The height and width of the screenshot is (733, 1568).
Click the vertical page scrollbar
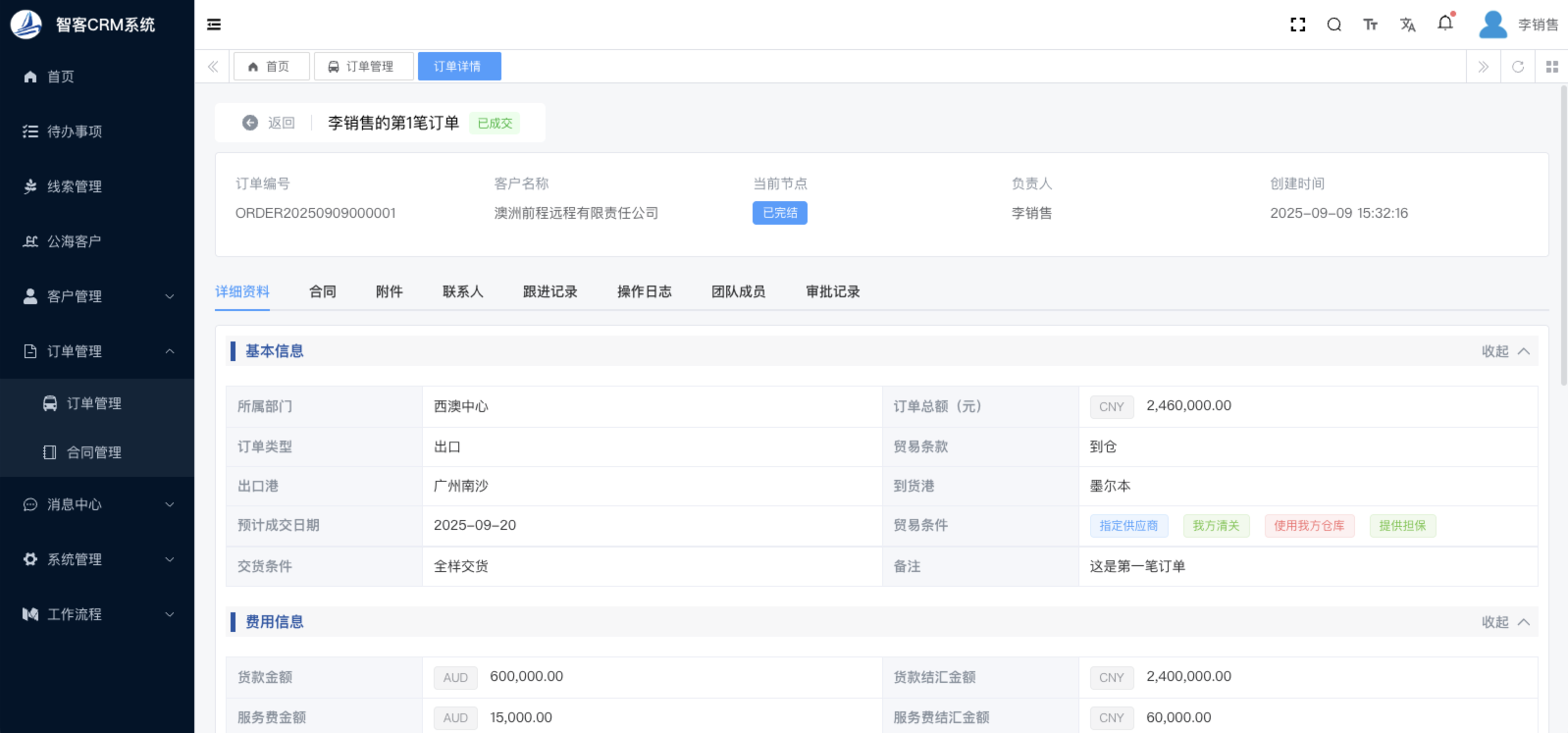click(x=1563, y=236)
